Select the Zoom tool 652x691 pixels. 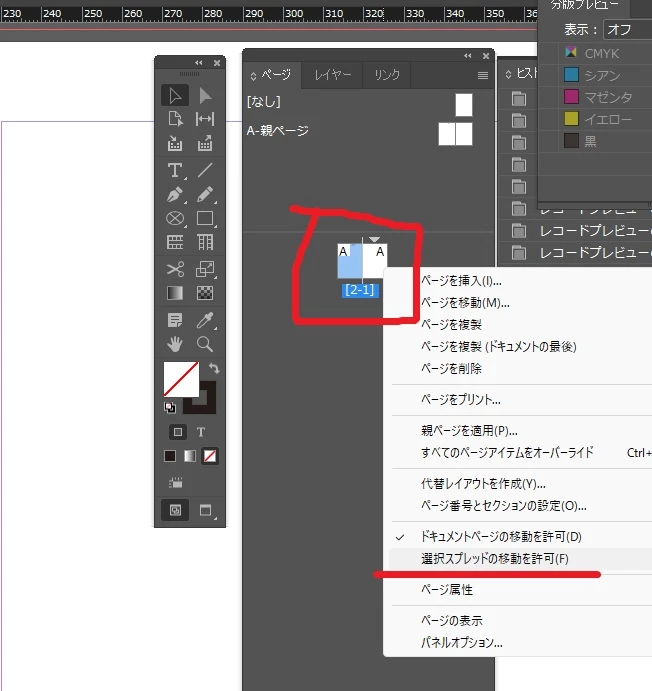point(205,344)
